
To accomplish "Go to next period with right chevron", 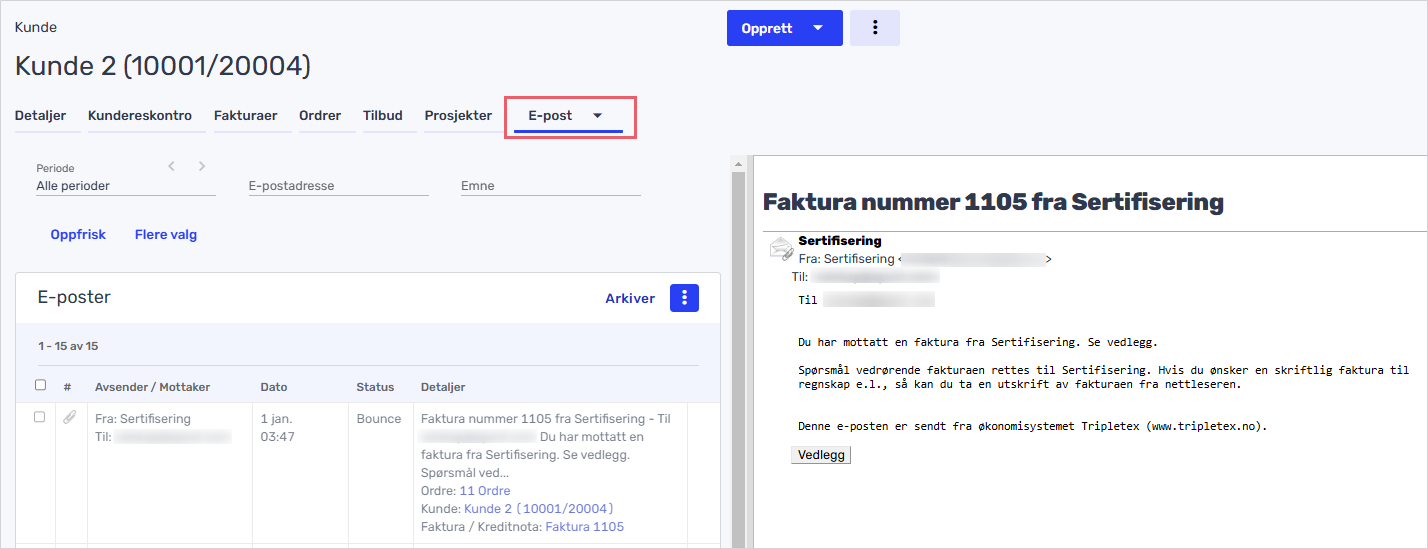I will click(201, 166).
